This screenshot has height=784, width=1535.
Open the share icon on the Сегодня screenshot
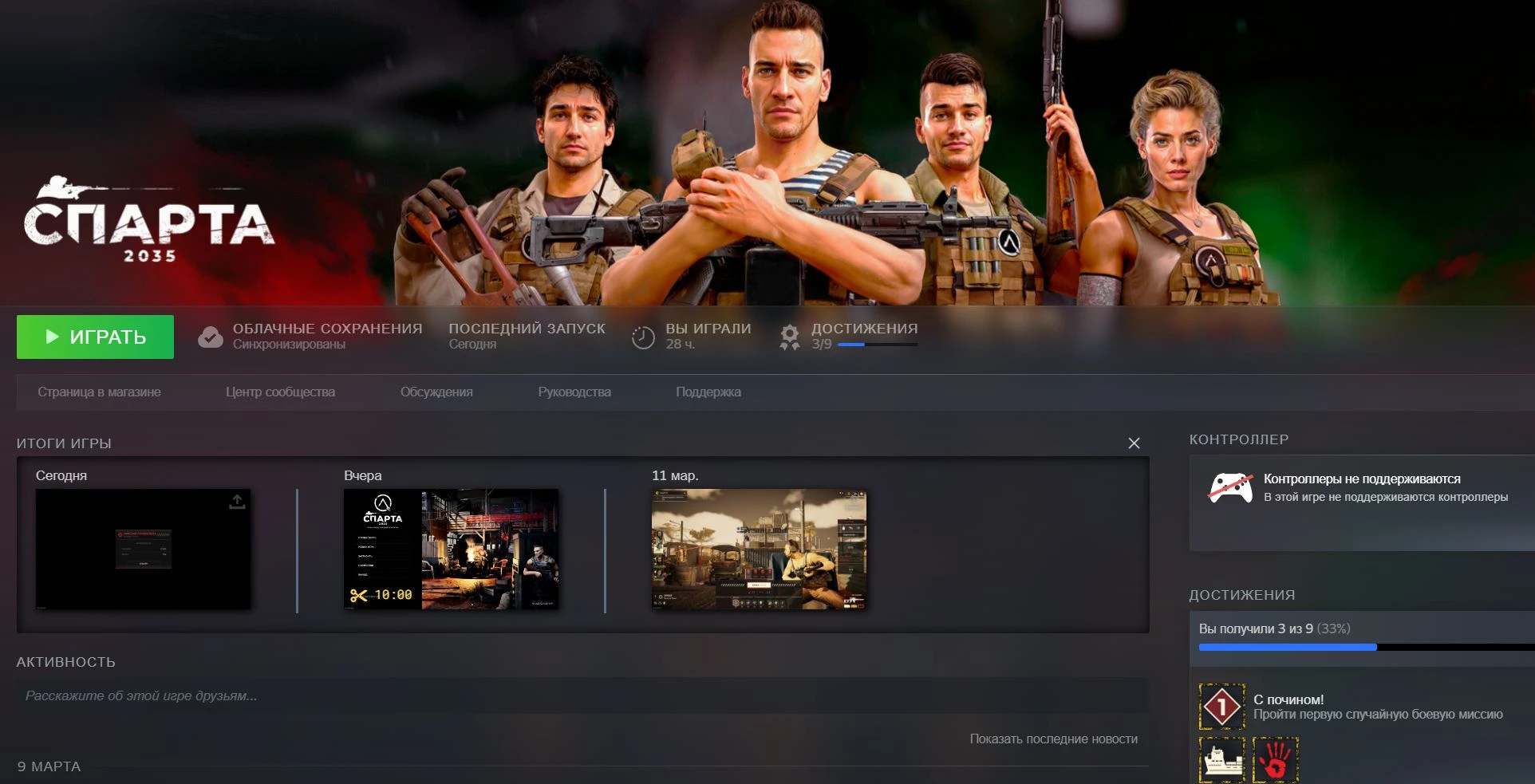tap(237, 501)
